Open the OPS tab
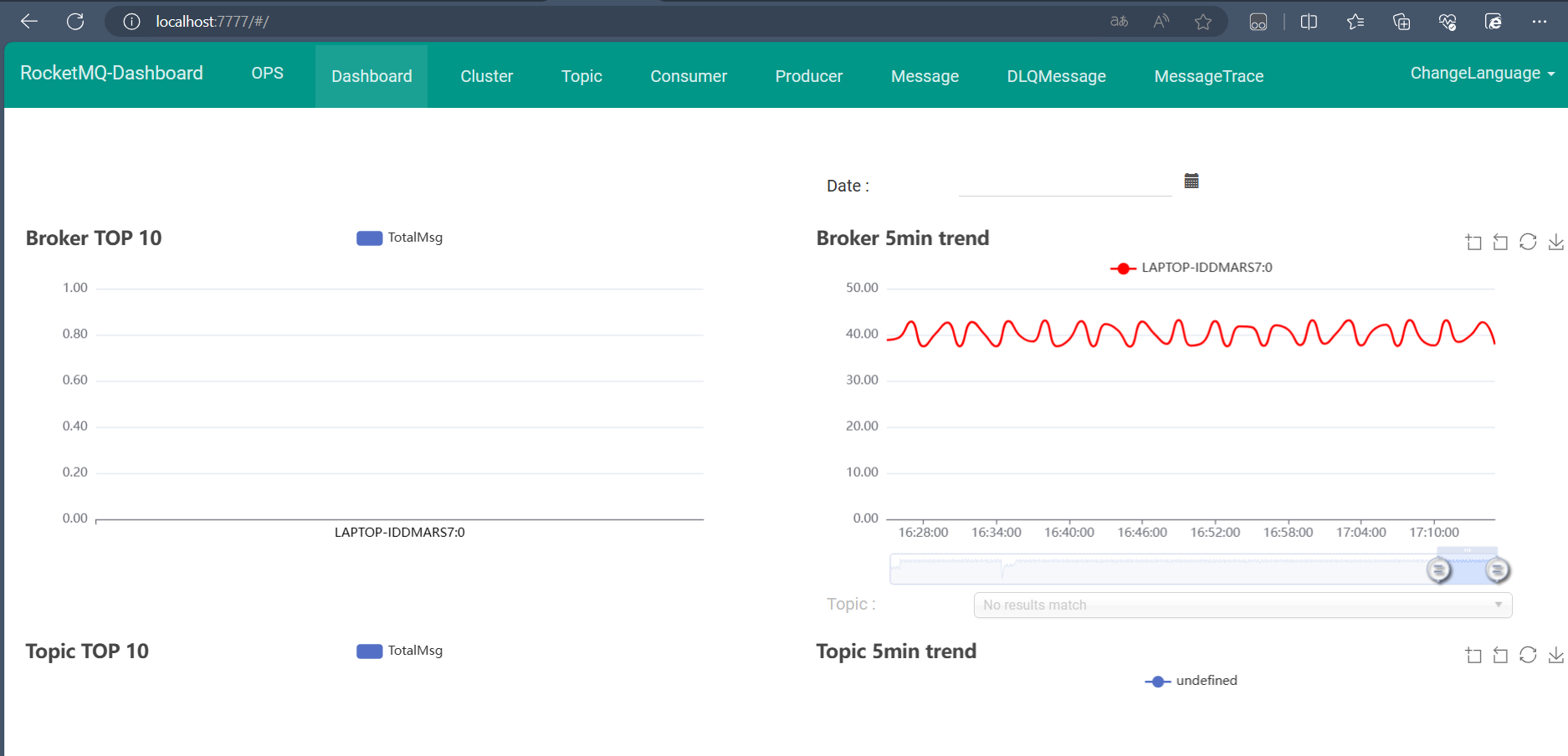1568x756 pixels. pos(268,74)
